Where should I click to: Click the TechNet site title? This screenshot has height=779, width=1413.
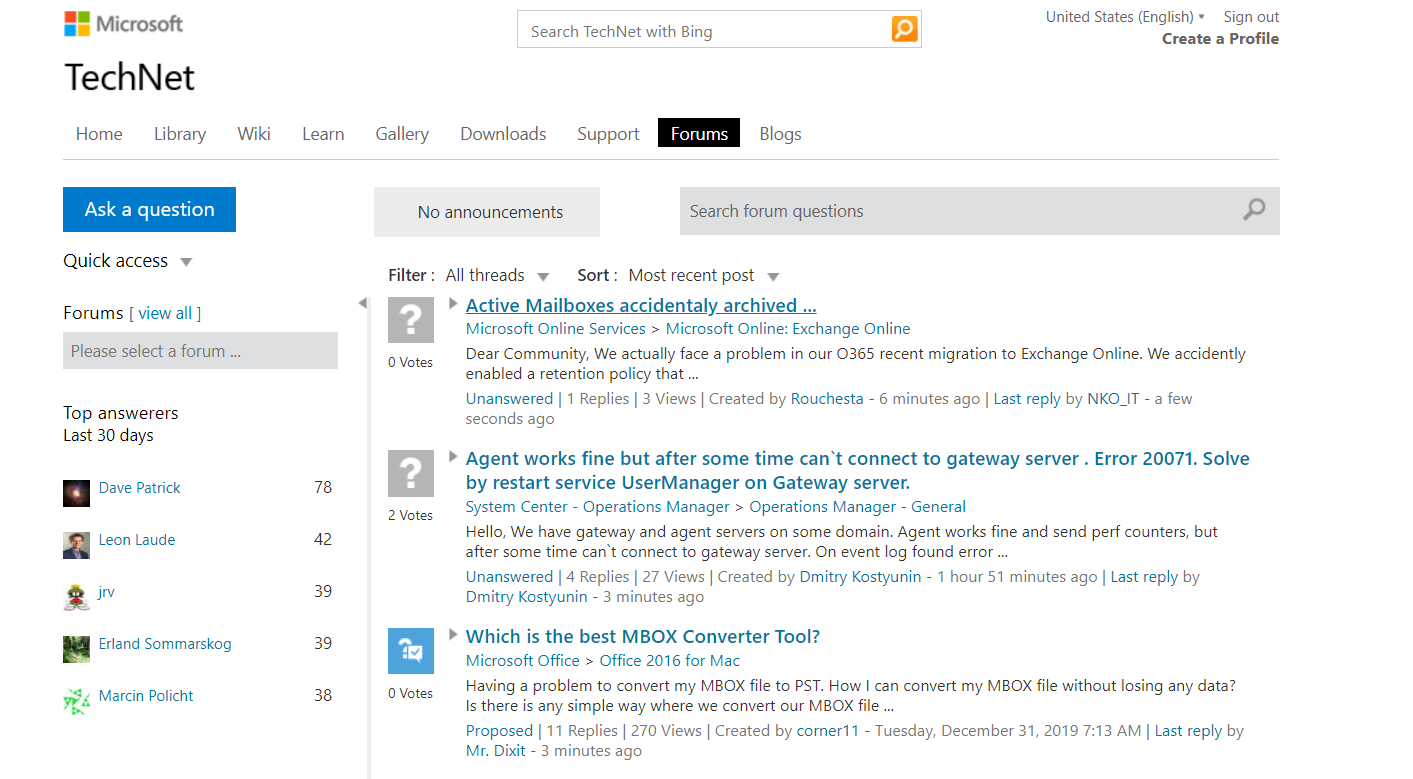click(130, 77)
